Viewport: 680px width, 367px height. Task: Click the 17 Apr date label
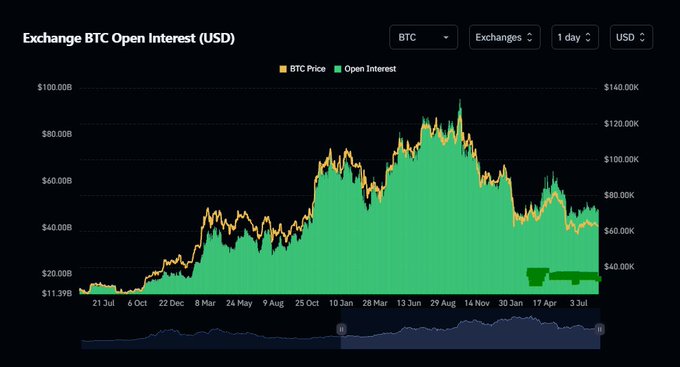tap(544, 303)
